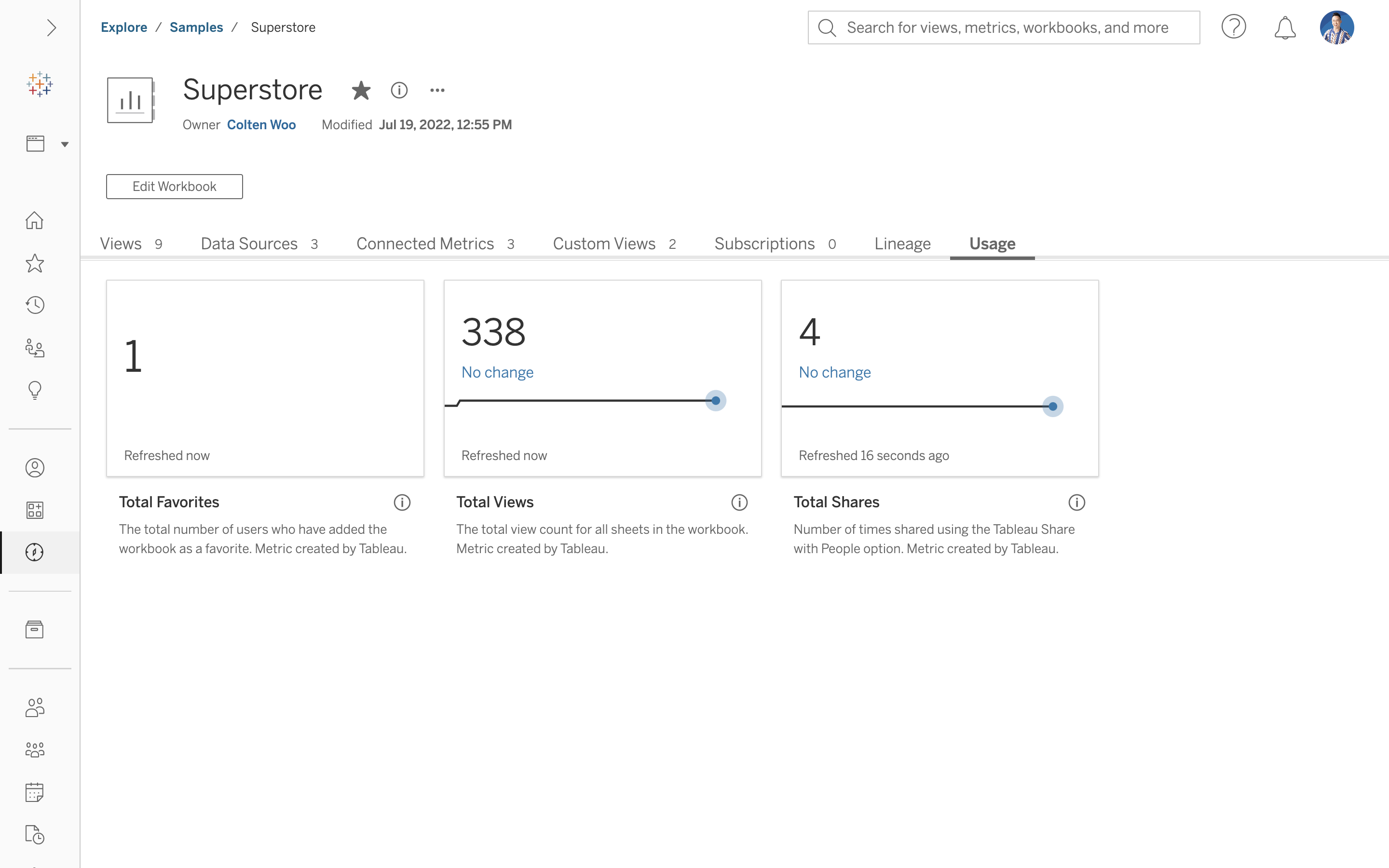
Task: Open Recommendations lightbulb icon
Action: coord(34,391)
